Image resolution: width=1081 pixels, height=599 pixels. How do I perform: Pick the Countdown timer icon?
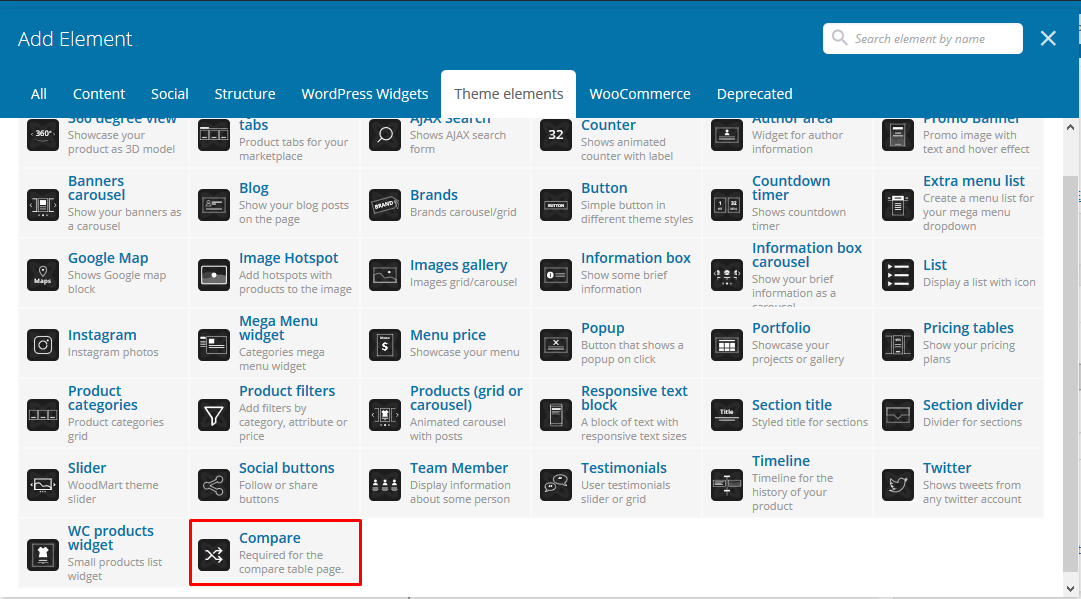point(726,204)
